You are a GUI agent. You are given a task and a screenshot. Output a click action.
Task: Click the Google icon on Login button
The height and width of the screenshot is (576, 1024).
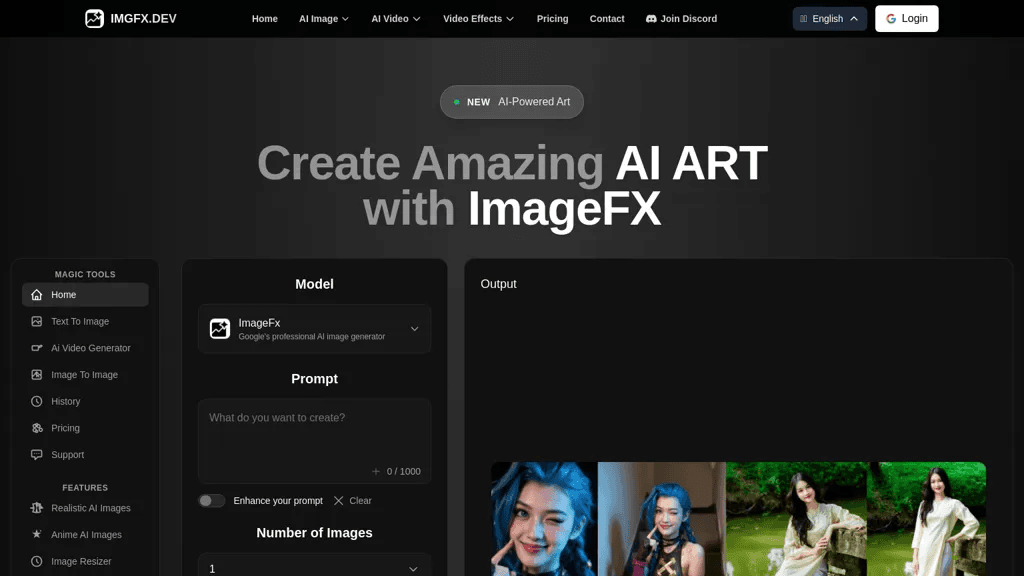tap(891, 19)
